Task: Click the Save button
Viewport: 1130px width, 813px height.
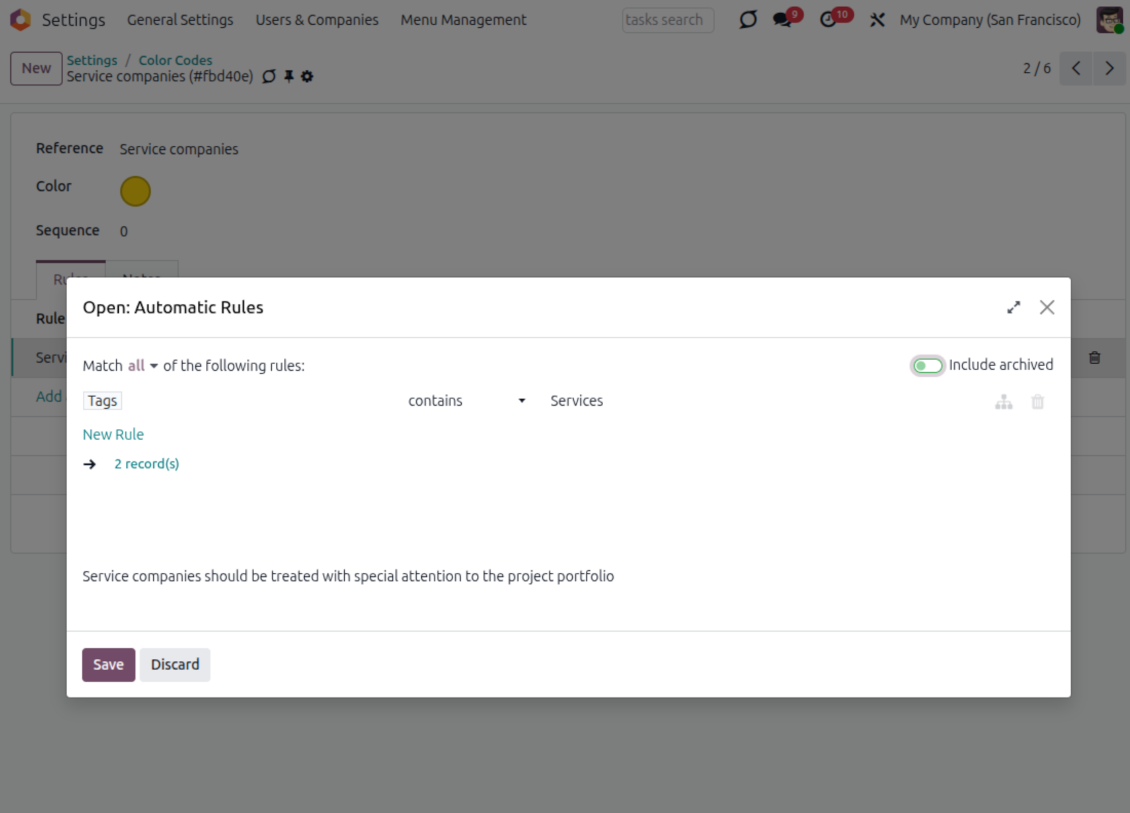Action: [108, 665]
